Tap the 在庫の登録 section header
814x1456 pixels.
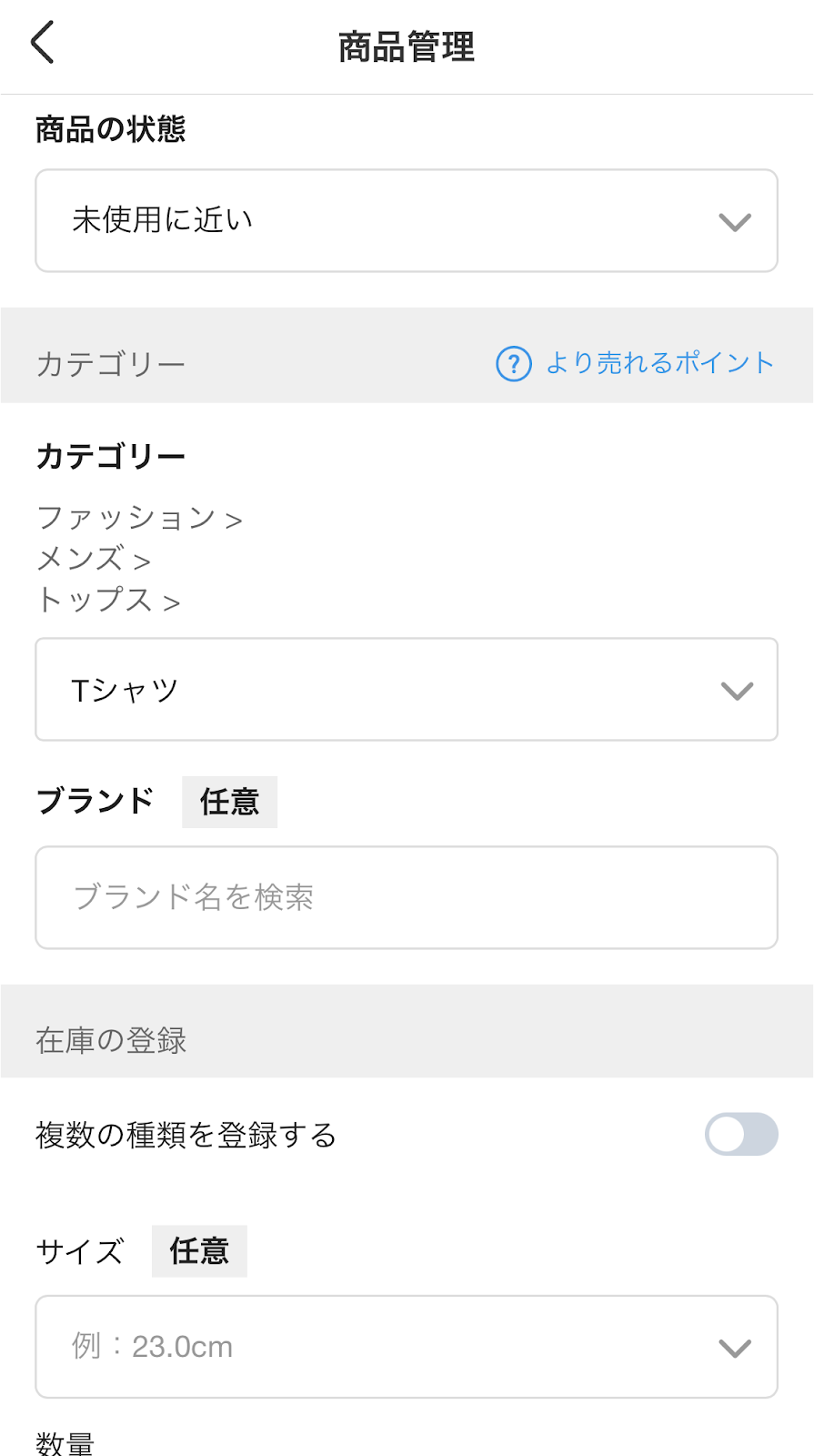111,1040
